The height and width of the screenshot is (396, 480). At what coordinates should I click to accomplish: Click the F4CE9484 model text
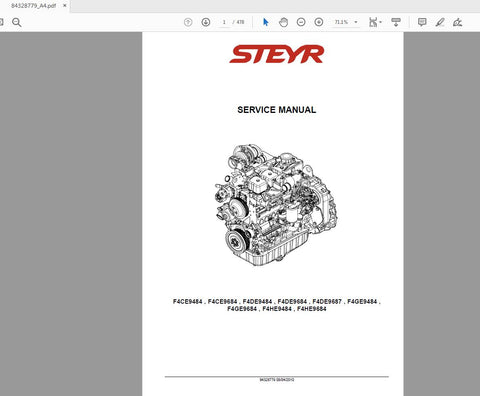click(188, 302)
